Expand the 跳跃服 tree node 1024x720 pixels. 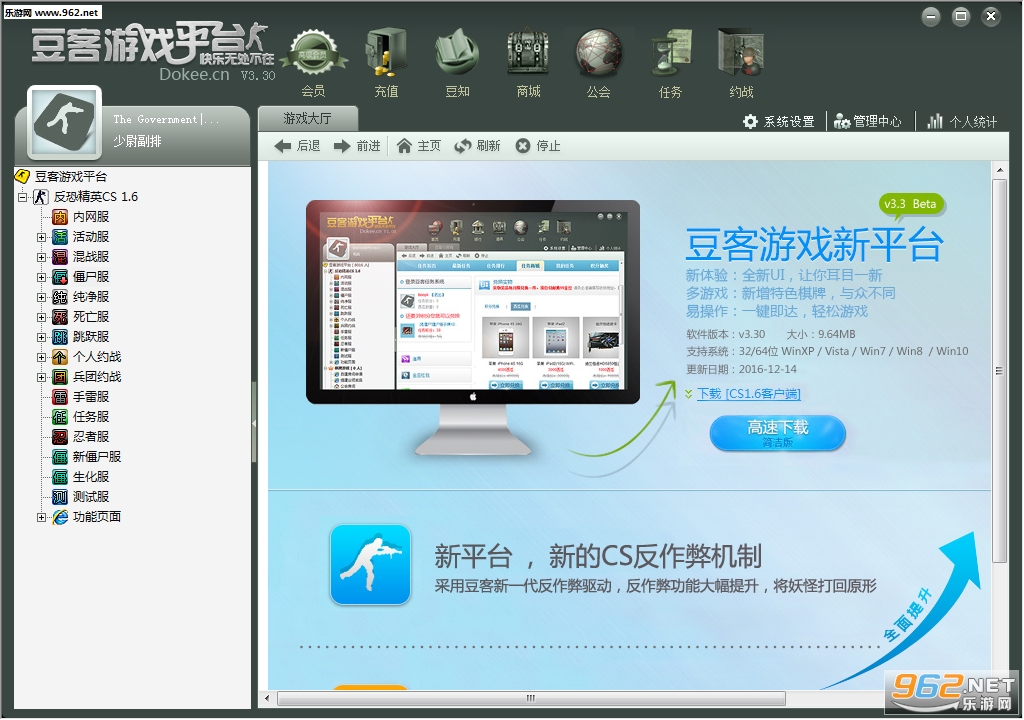click(x=41, y=337)
